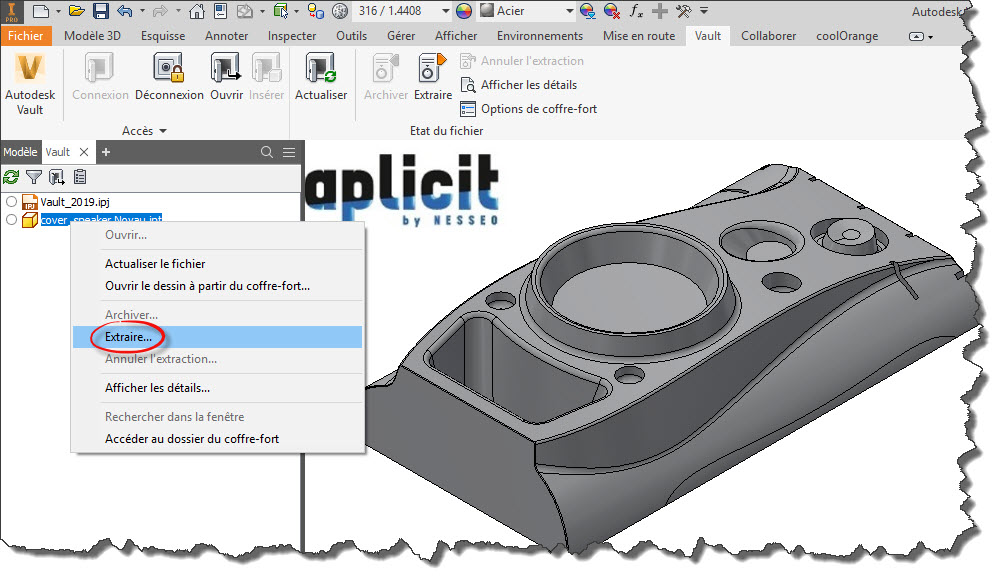1004x582 pixels.
Task: Open the Acier material dropdown
Action: pyautogui.click(x=569, y=12)
